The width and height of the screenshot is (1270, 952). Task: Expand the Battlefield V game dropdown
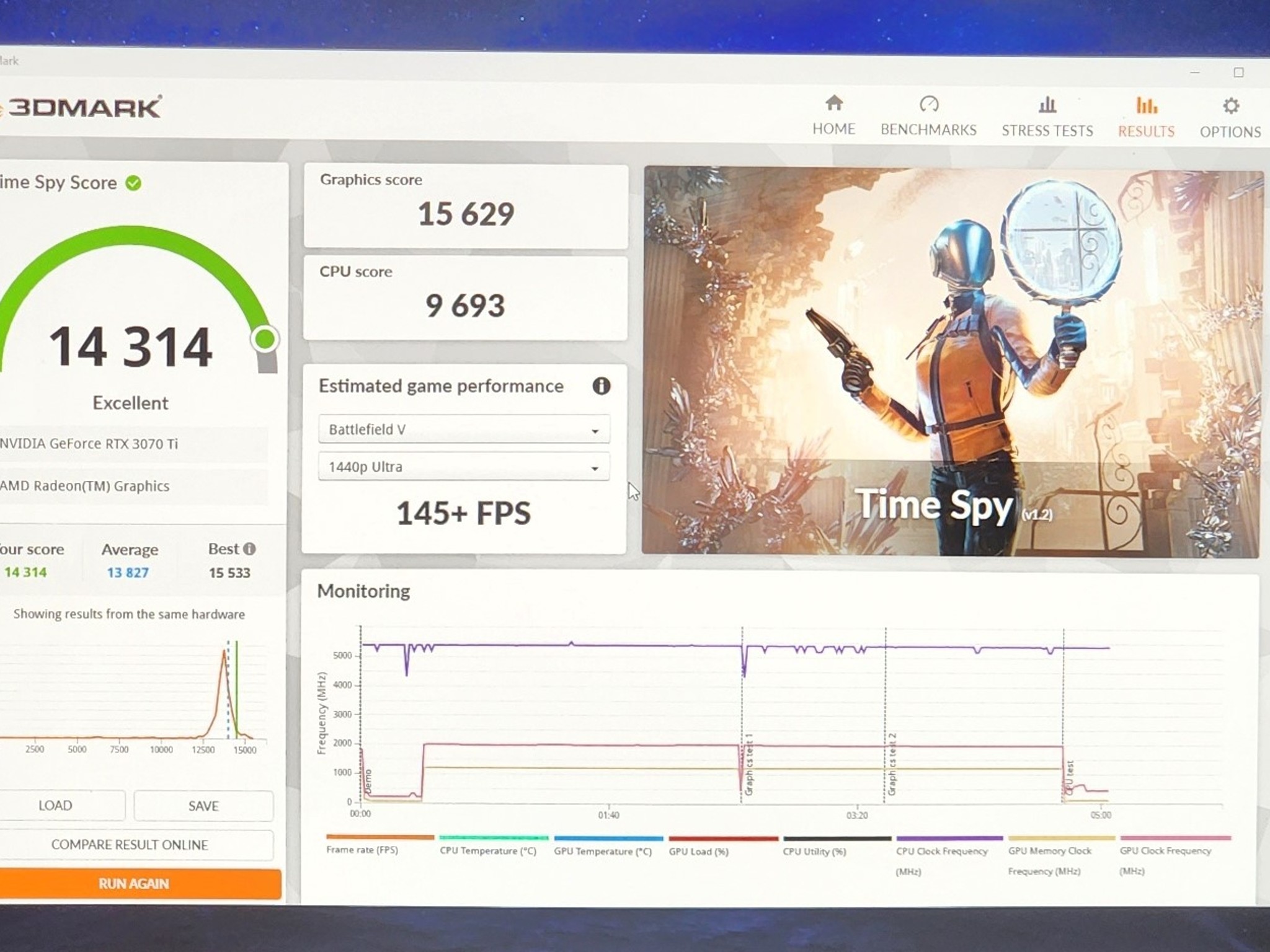[x=464, y=430]
